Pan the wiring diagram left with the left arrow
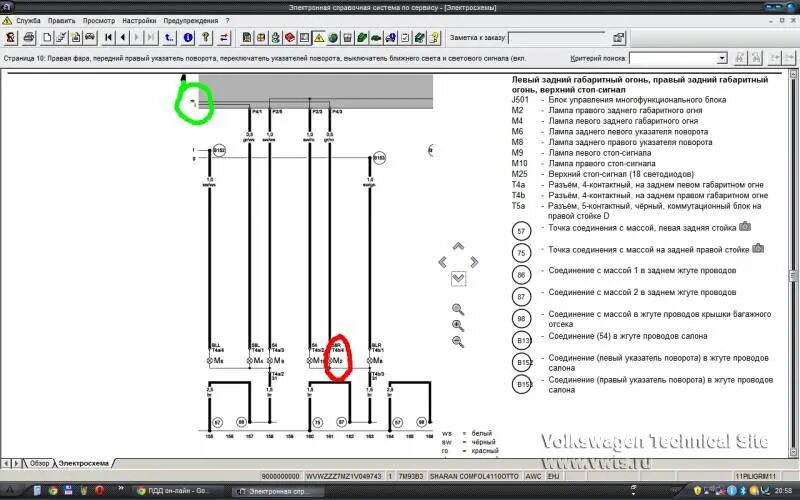Image resolution: width=800 pixels, height=500 pixels. [x=442, y=262]
